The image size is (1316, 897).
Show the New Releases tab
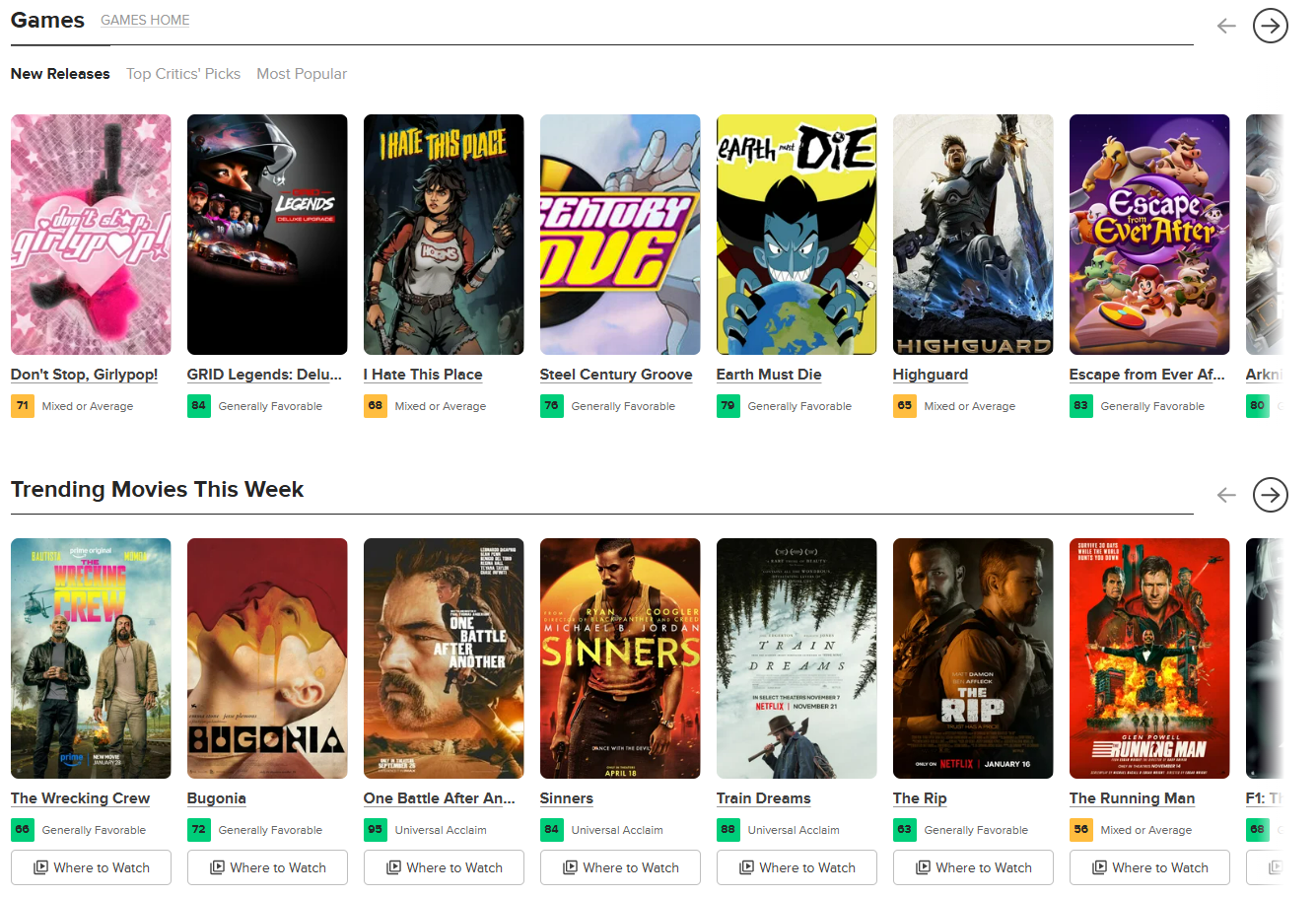click(x=60, y=74)
